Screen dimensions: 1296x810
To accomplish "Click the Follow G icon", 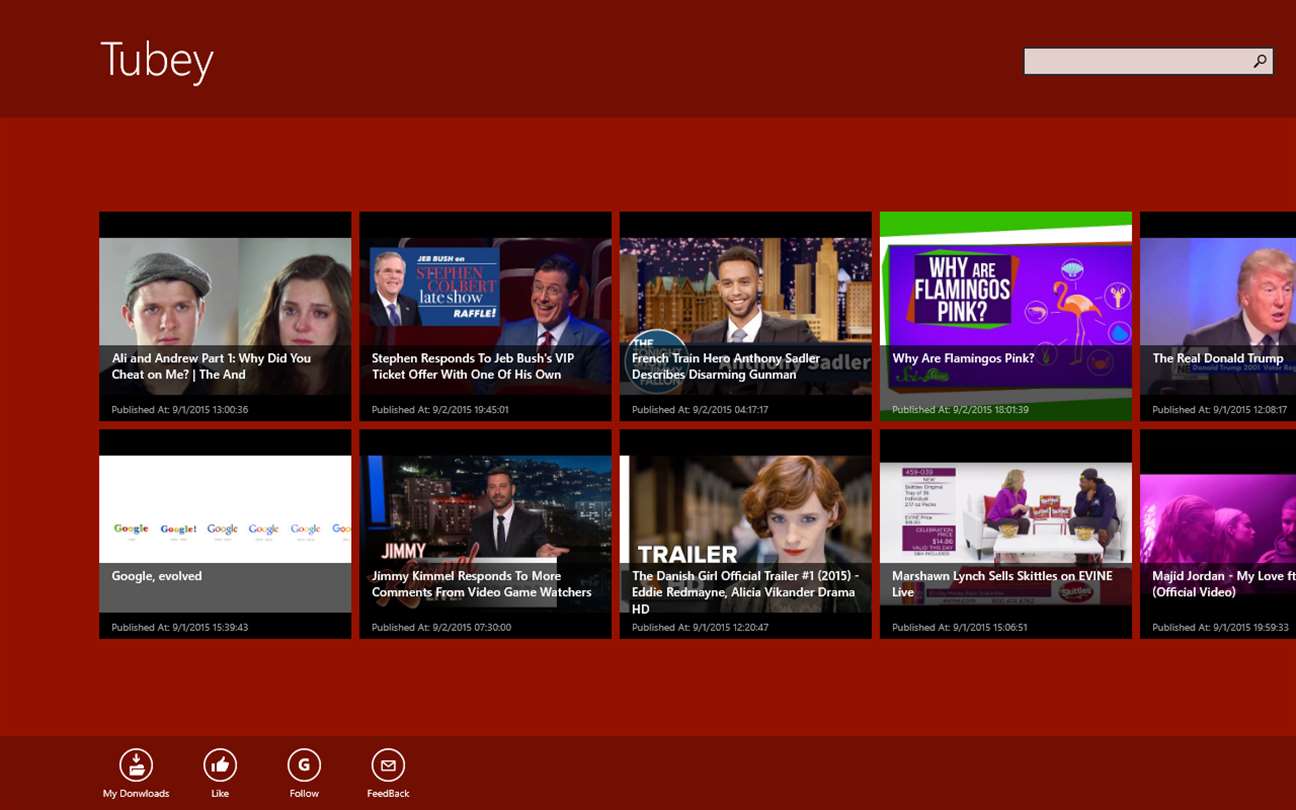I will pos(304,765).
